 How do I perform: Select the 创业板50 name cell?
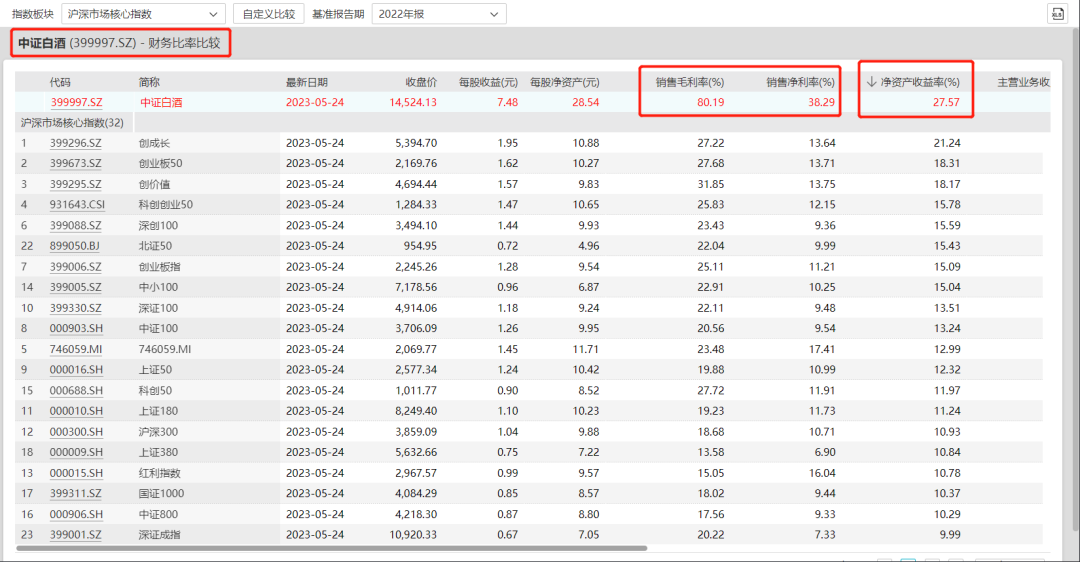(x=160, y=163)
